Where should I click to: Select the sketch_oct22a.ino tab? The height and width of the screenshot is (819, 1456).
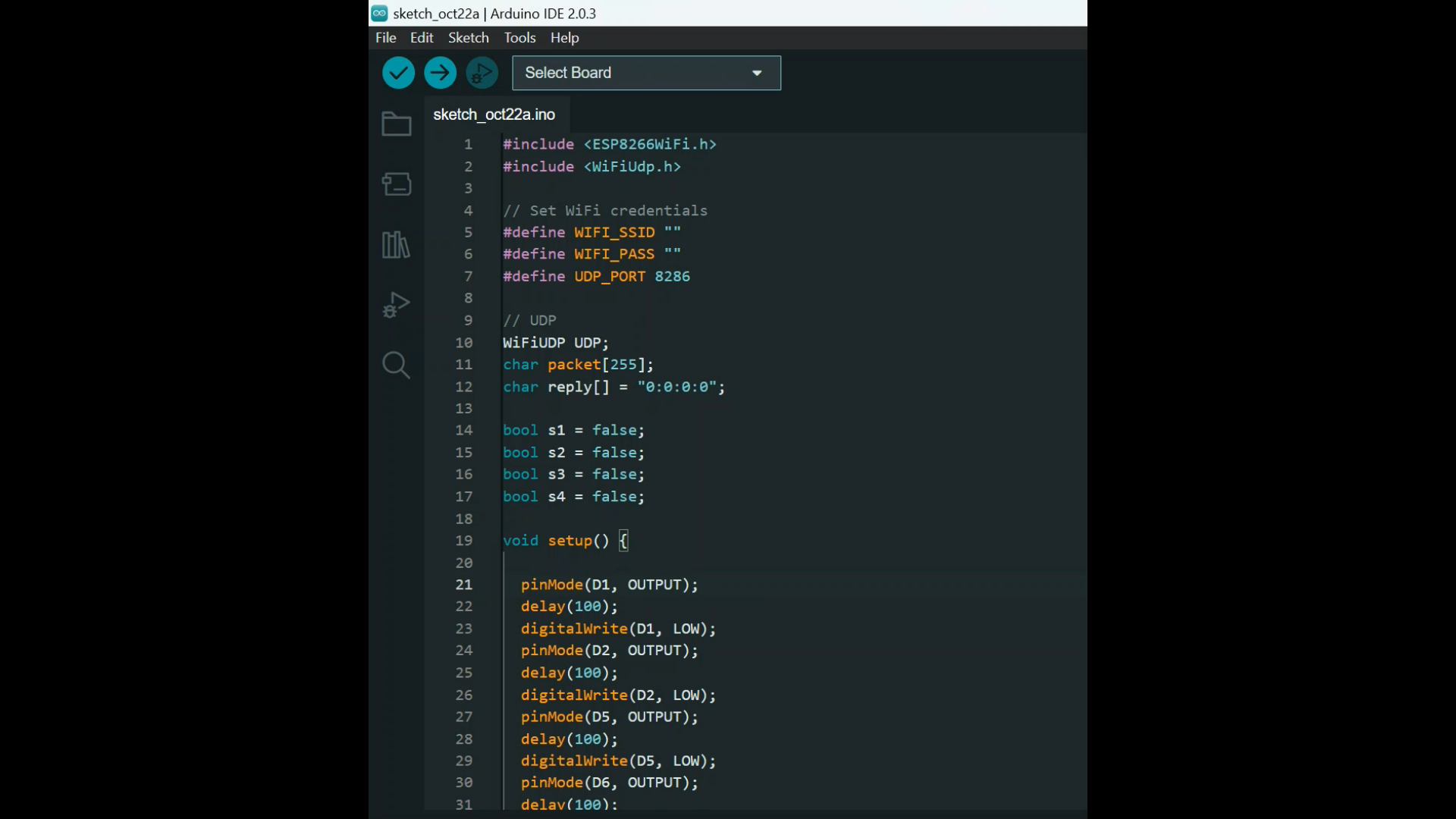click(x=494, y=115)
